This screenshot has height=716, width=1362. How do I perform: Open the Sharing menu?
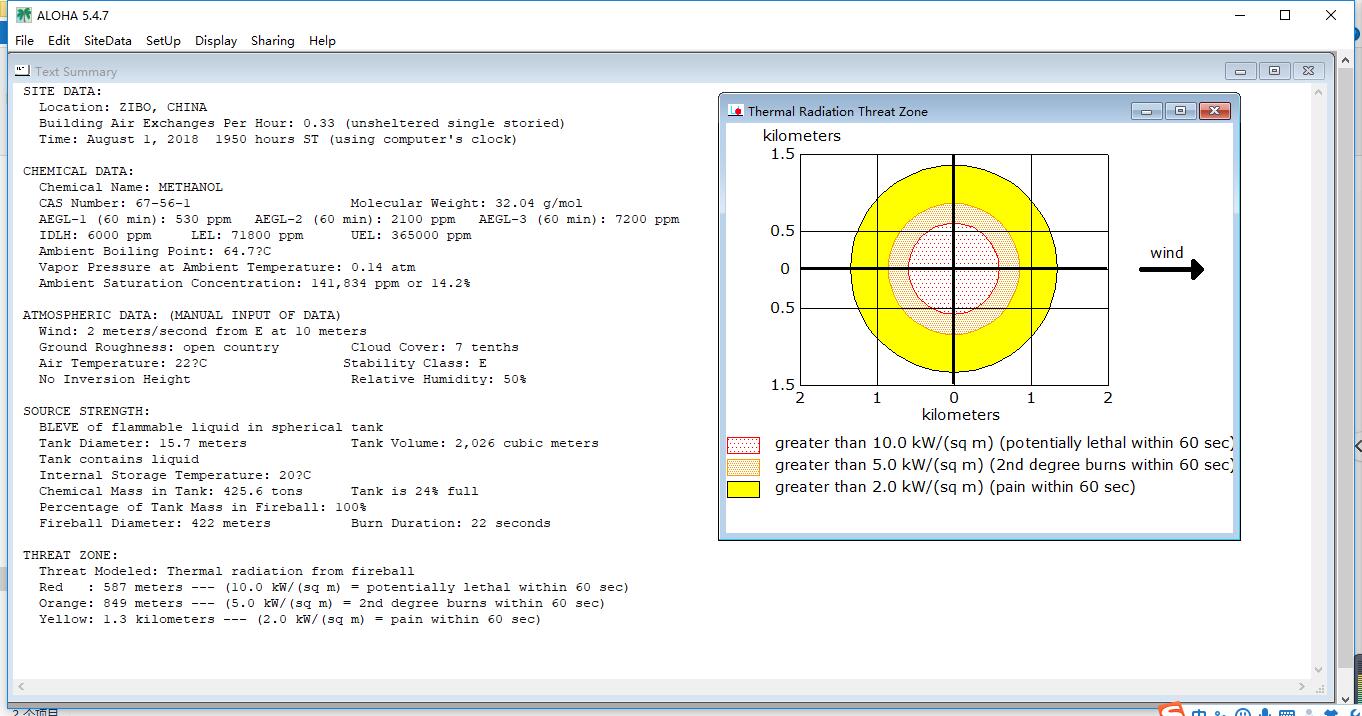(x=272, y=41)
